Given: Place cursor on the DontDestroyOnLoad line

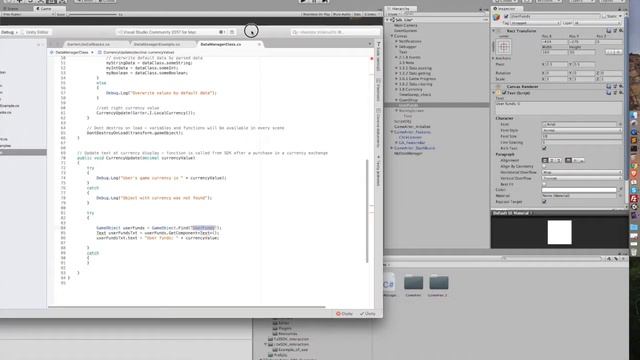Looking at the screenshot, I should tap(135, 133).
